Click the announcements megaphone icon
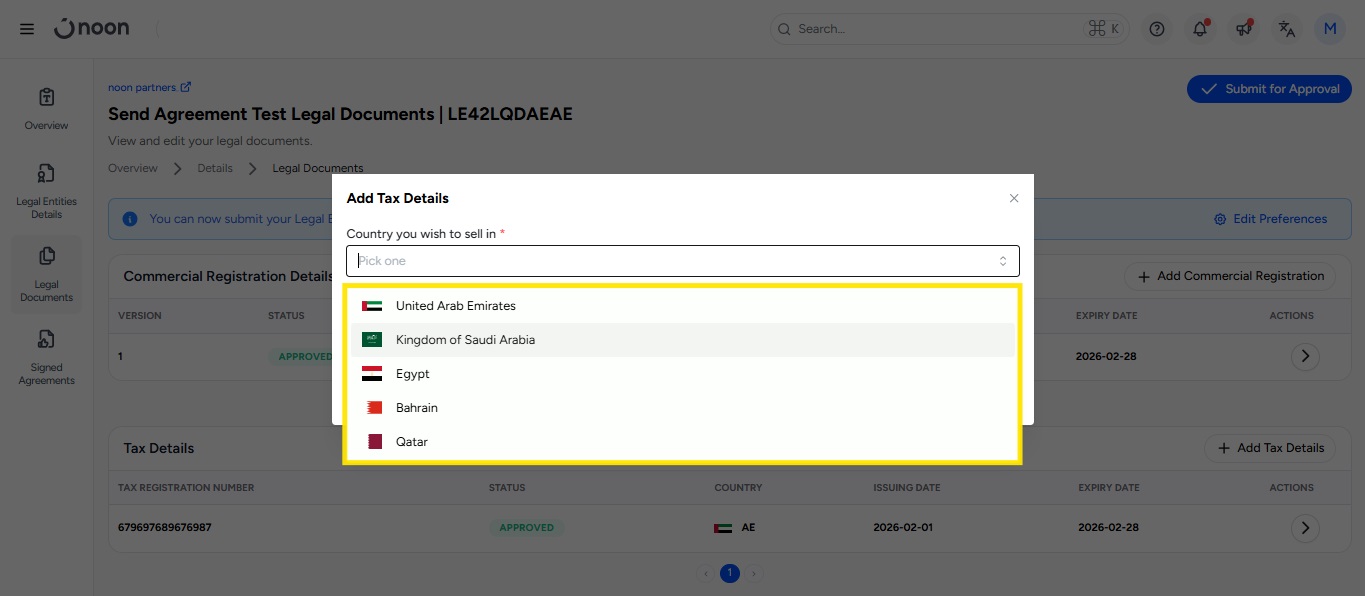The height and width of the screenshot is (596, 1365). 1243,29
